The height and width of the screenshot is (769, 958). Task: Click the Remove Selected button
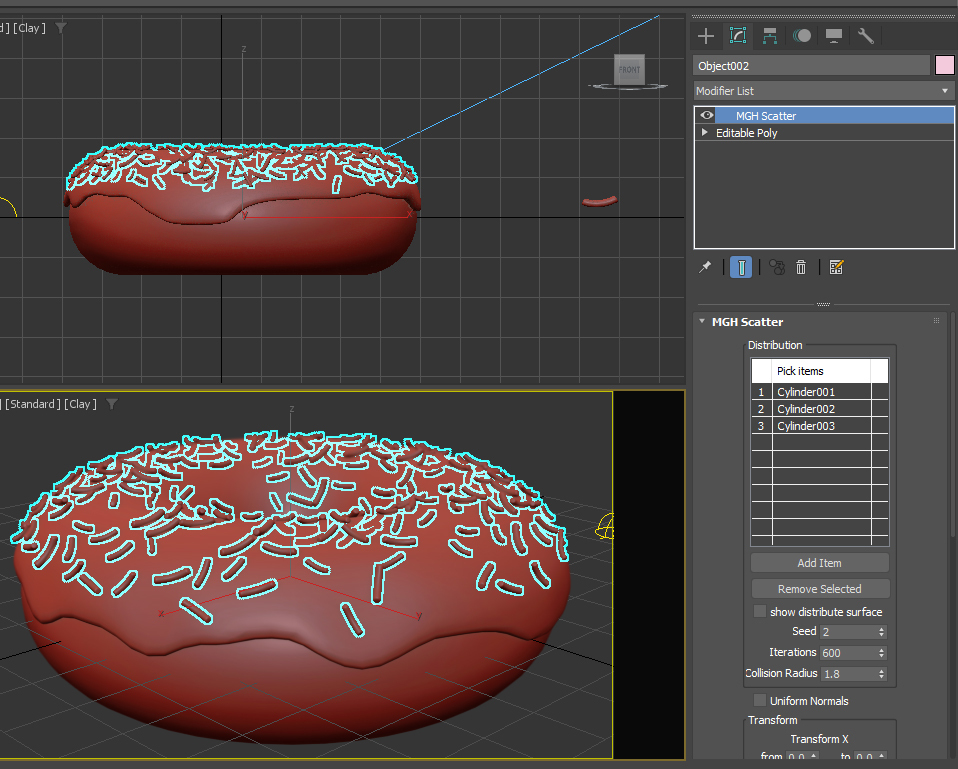click(x=820, y=589)
